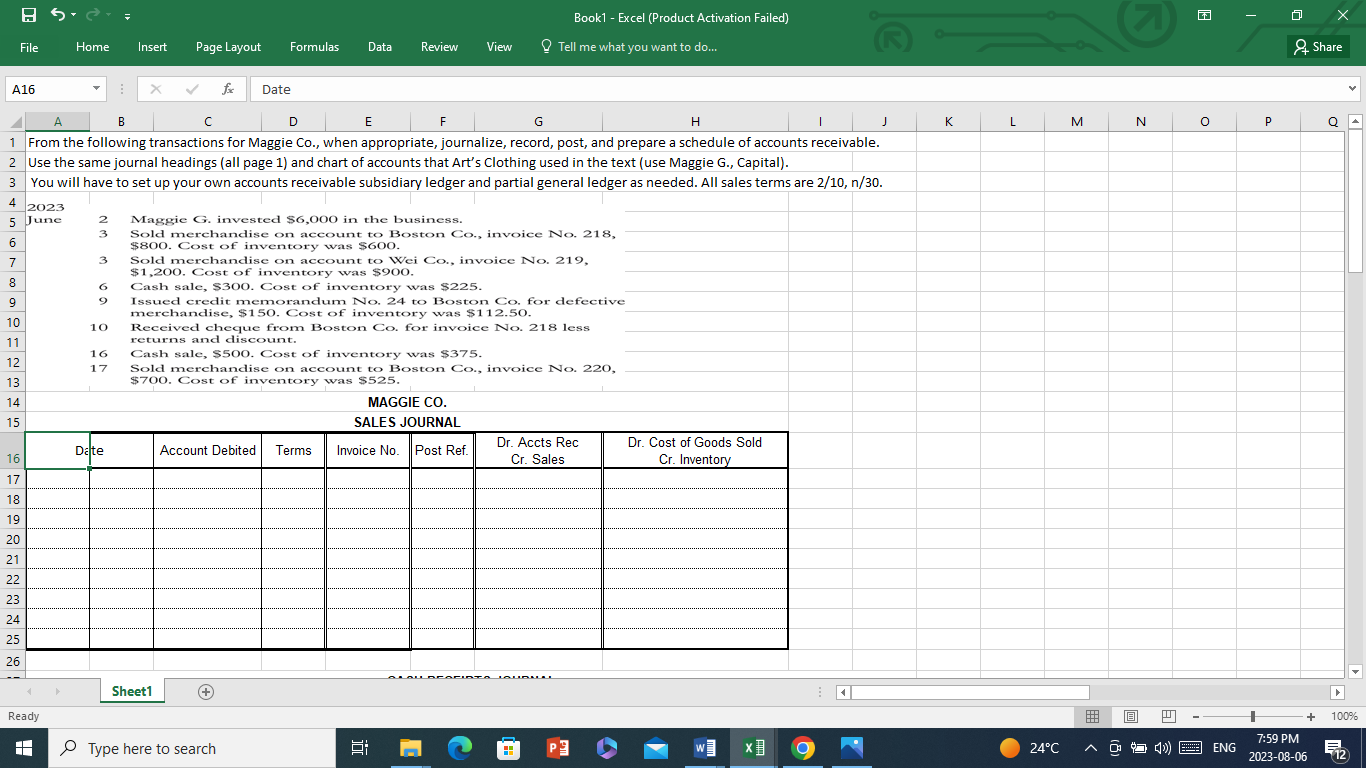Viewport: 1366px width, 768px height.
Task: Toggle Page Layout view in status bar
Action: (1130, 716)
